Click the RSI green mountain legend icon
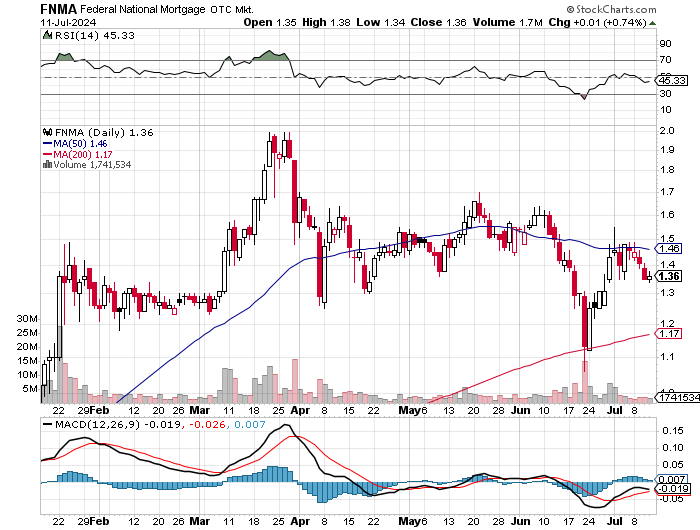700x530 pixels. (47, 35)
